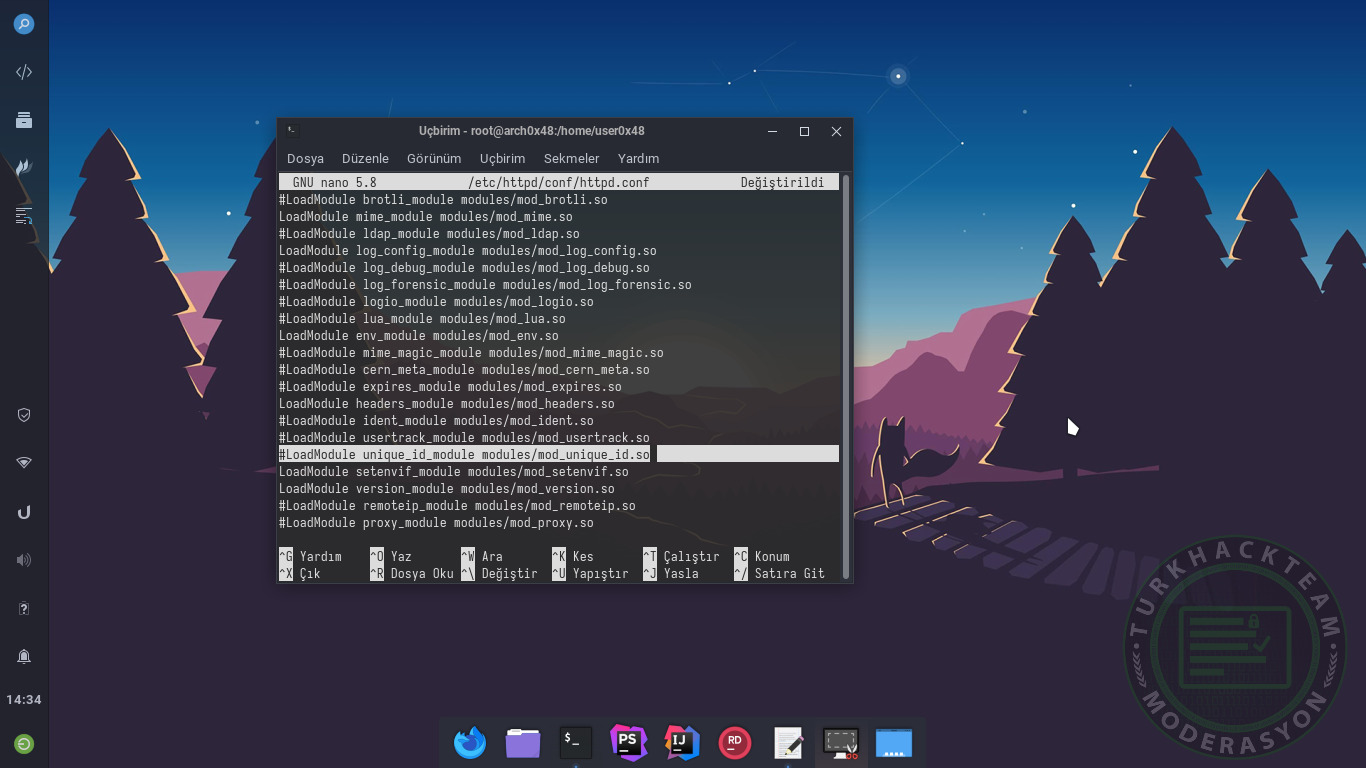Click the Değiştirildi status in nano header
The height and width of the screenshot is (768, 1366).
click(x=782, y=182)
